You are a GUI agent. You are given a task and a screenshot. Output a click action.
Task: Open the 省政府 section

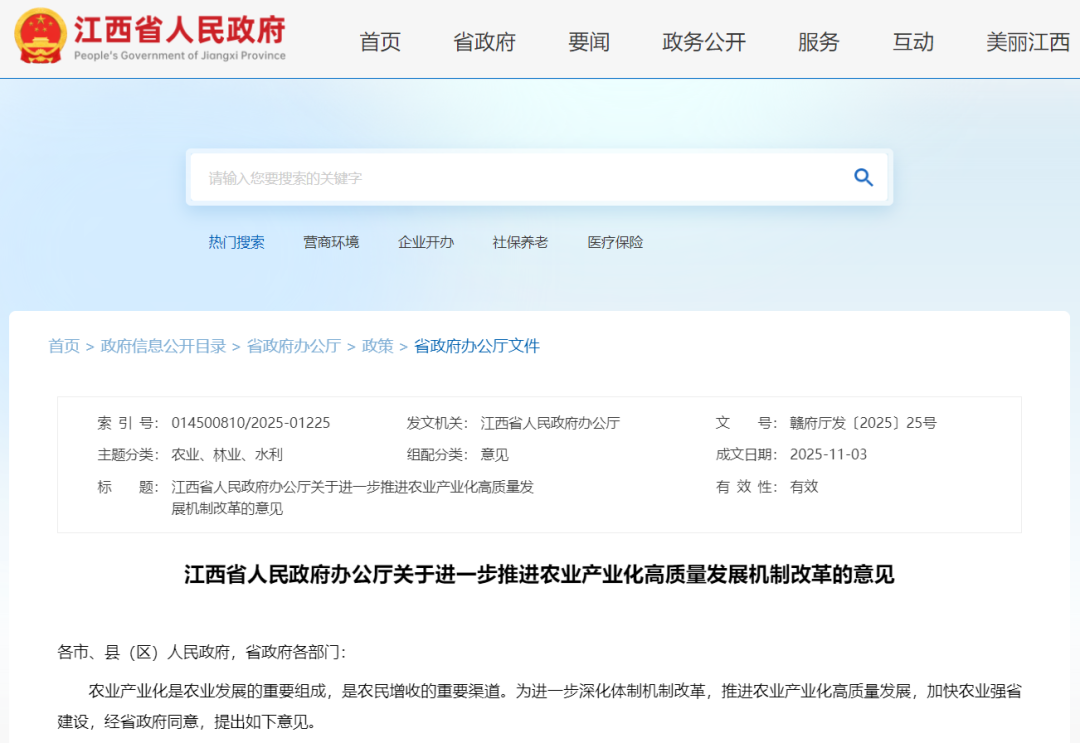coord(484,43)
